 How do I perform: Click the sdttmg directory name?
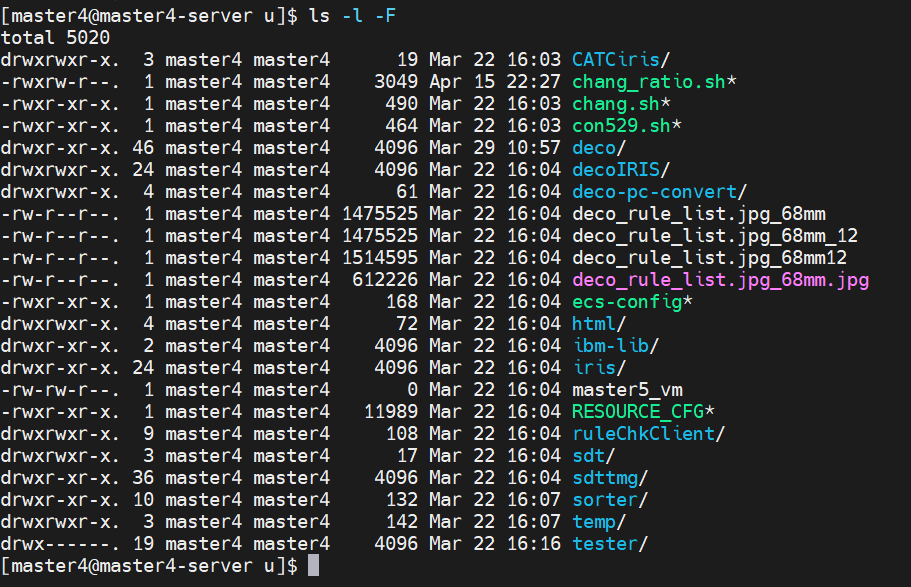click(x=605, y=478)
